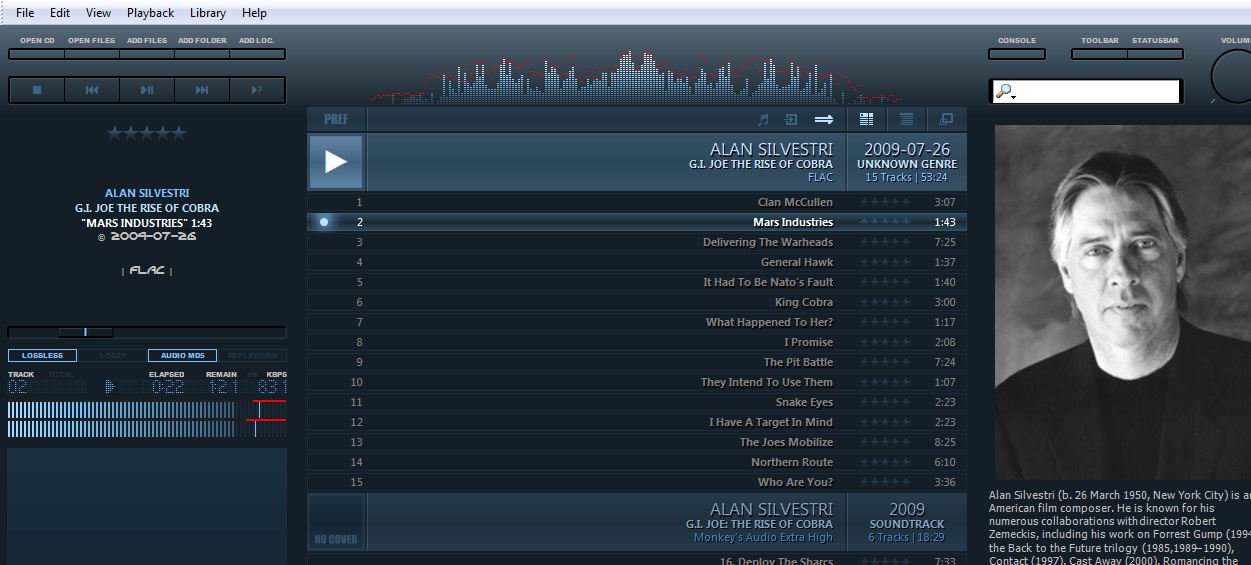Select track The Pit Battle
The image size is (1251, 565).
[637, 362]
